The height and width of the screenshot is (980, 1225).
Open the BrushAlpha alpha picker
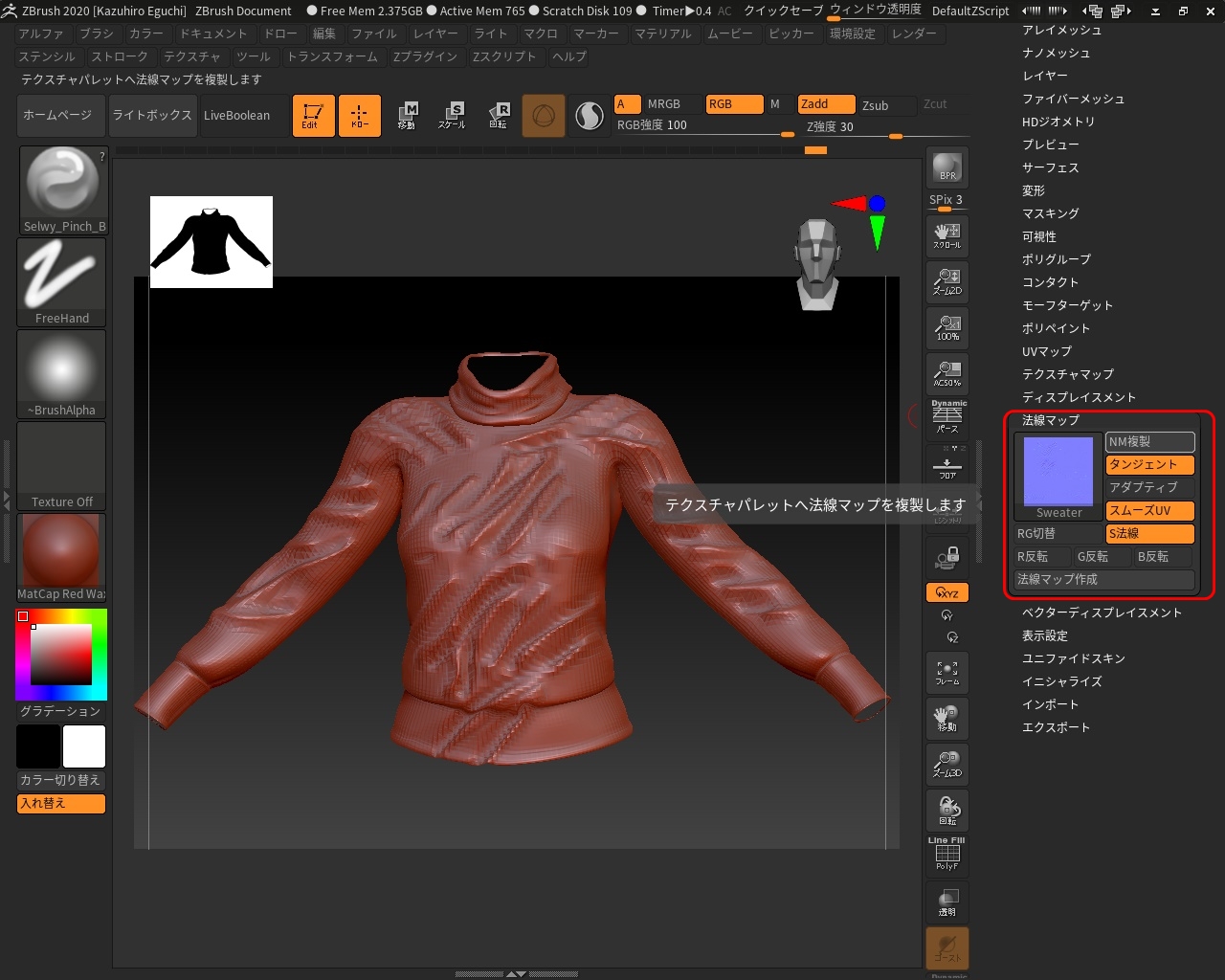(x=62, y=374)
